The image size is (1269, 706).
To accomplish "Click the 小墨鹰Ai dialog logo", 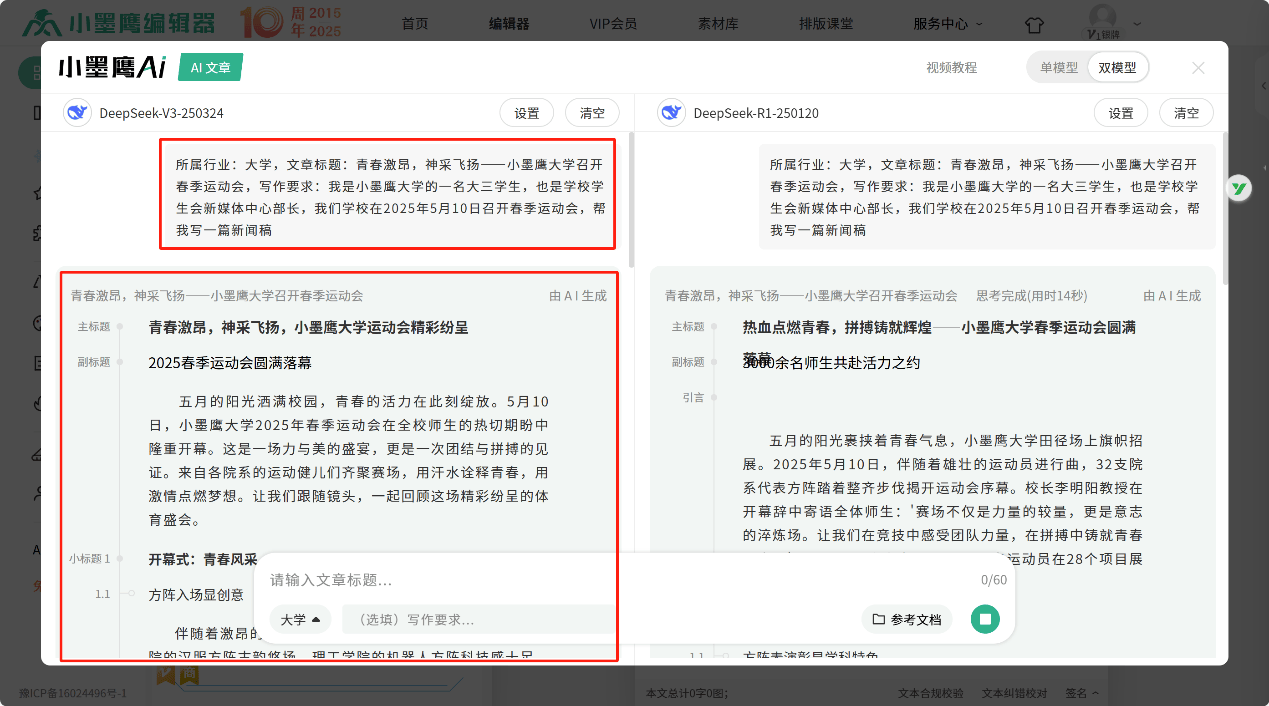I will 111,68.
